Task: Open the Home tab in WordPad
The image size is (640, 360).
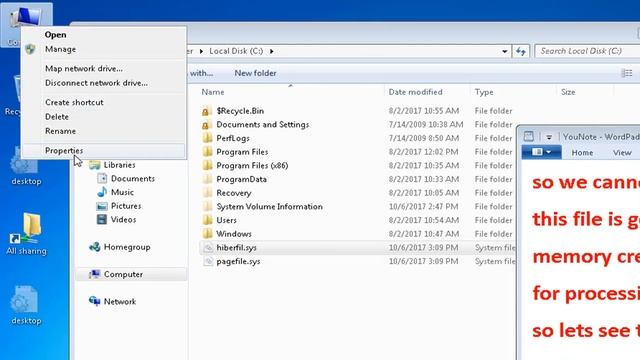Action: click(582, 153)
